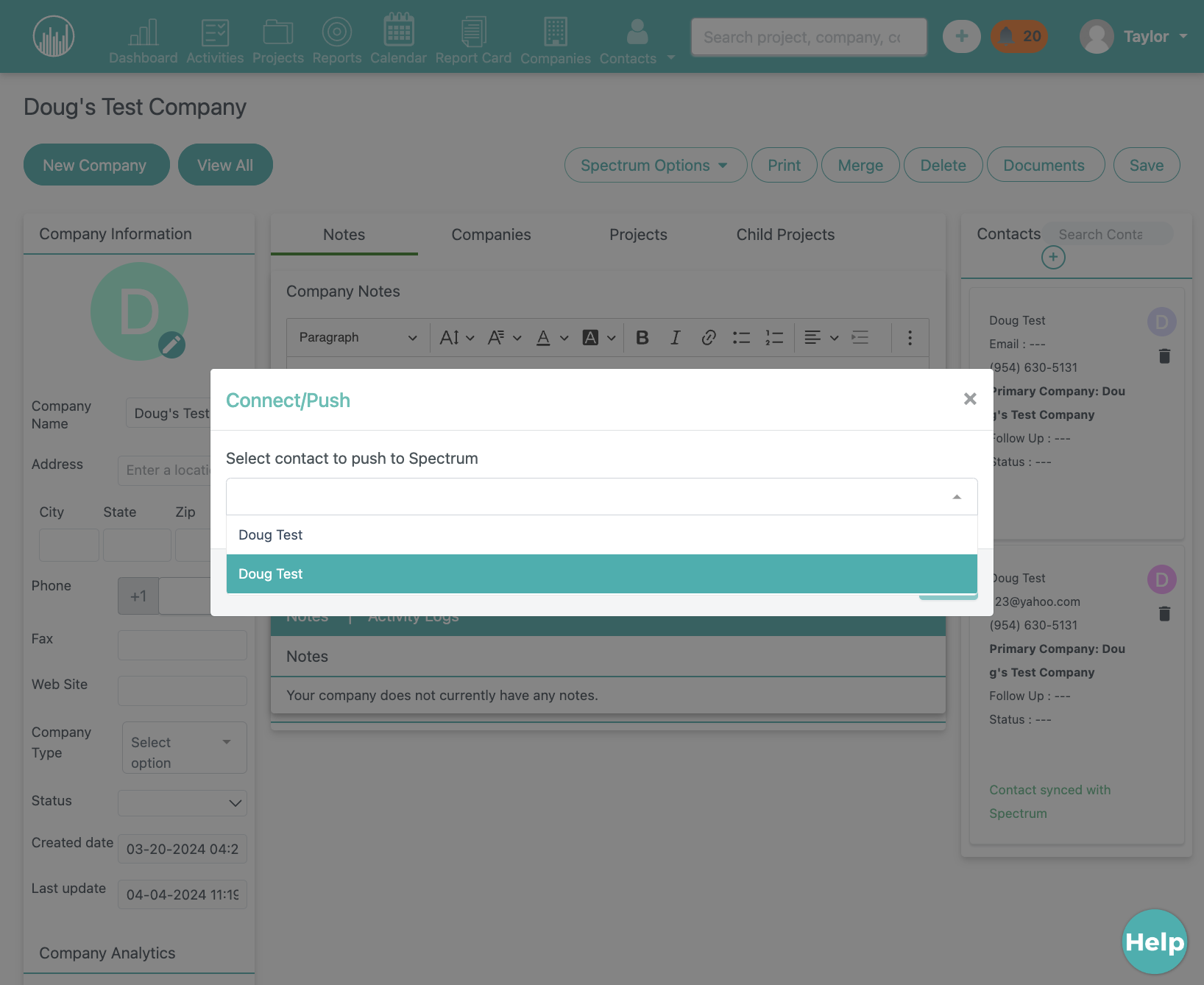
Task: Open the Status dropdown
Action: (183, 802)
